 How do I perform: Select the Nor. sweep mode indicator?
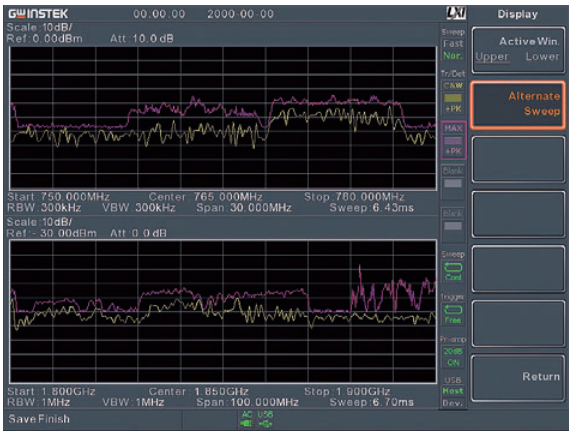click(x=453, y=56)
